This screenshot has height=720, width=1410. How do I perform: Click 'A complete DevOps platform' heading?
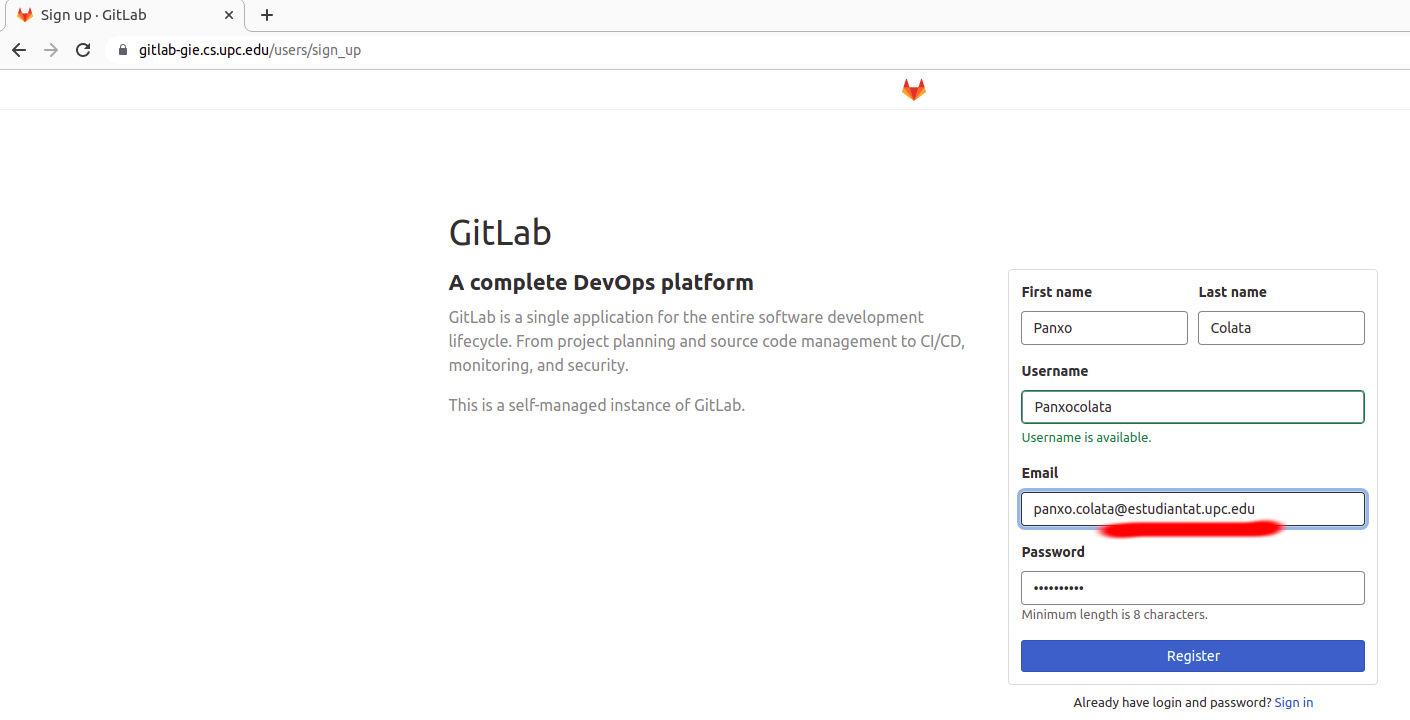tap(601, 283)
